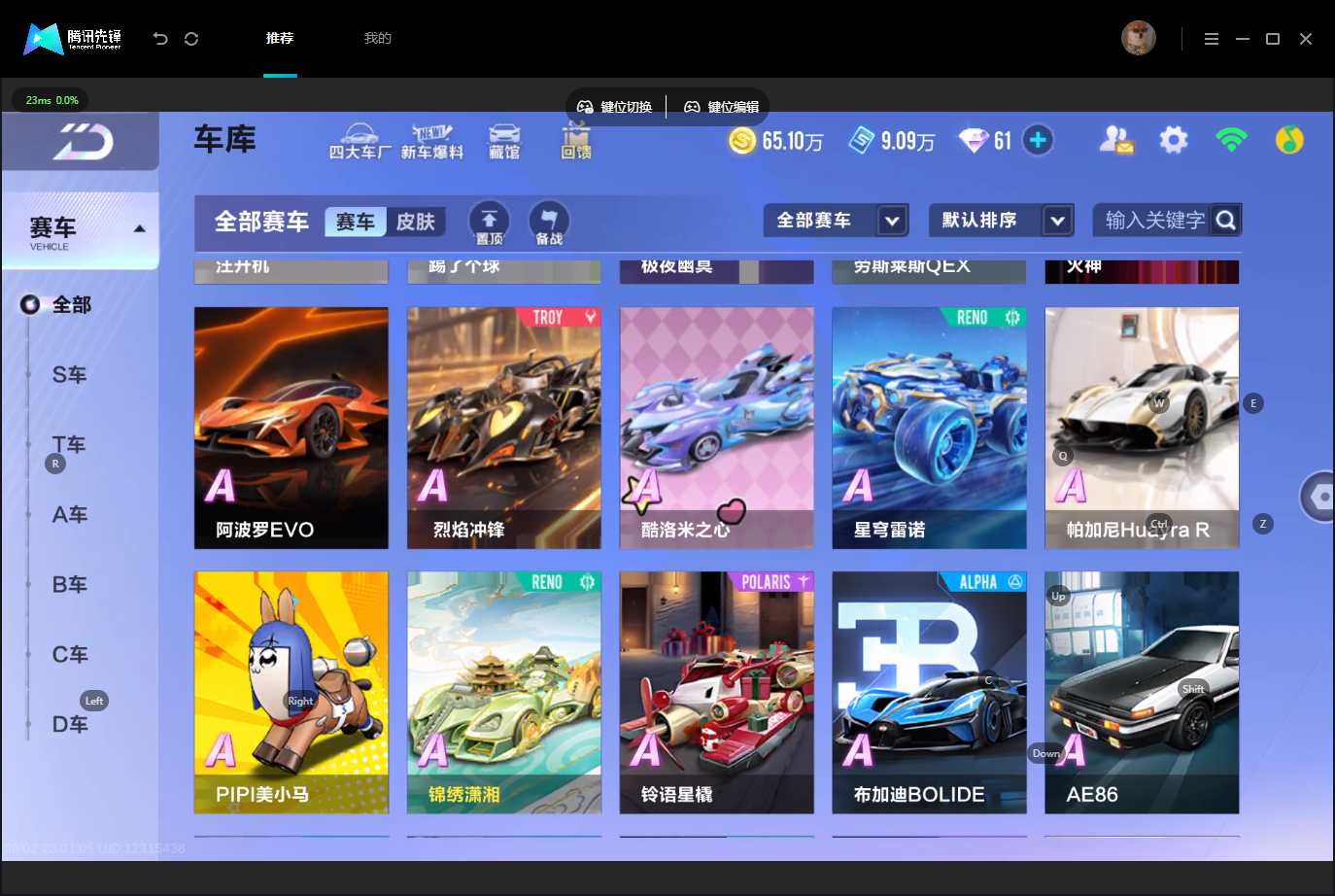Viewport: 1335px width, 896px height.
Task: Select the 皮肤 toggle tab
Action: pyautogui.click(x=416, y=222)
